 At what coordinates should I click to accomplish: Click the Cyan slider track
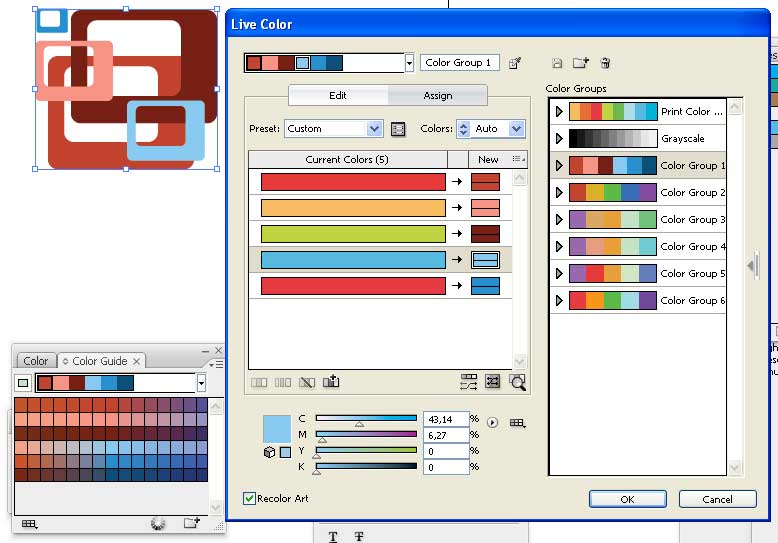[366, 418]
